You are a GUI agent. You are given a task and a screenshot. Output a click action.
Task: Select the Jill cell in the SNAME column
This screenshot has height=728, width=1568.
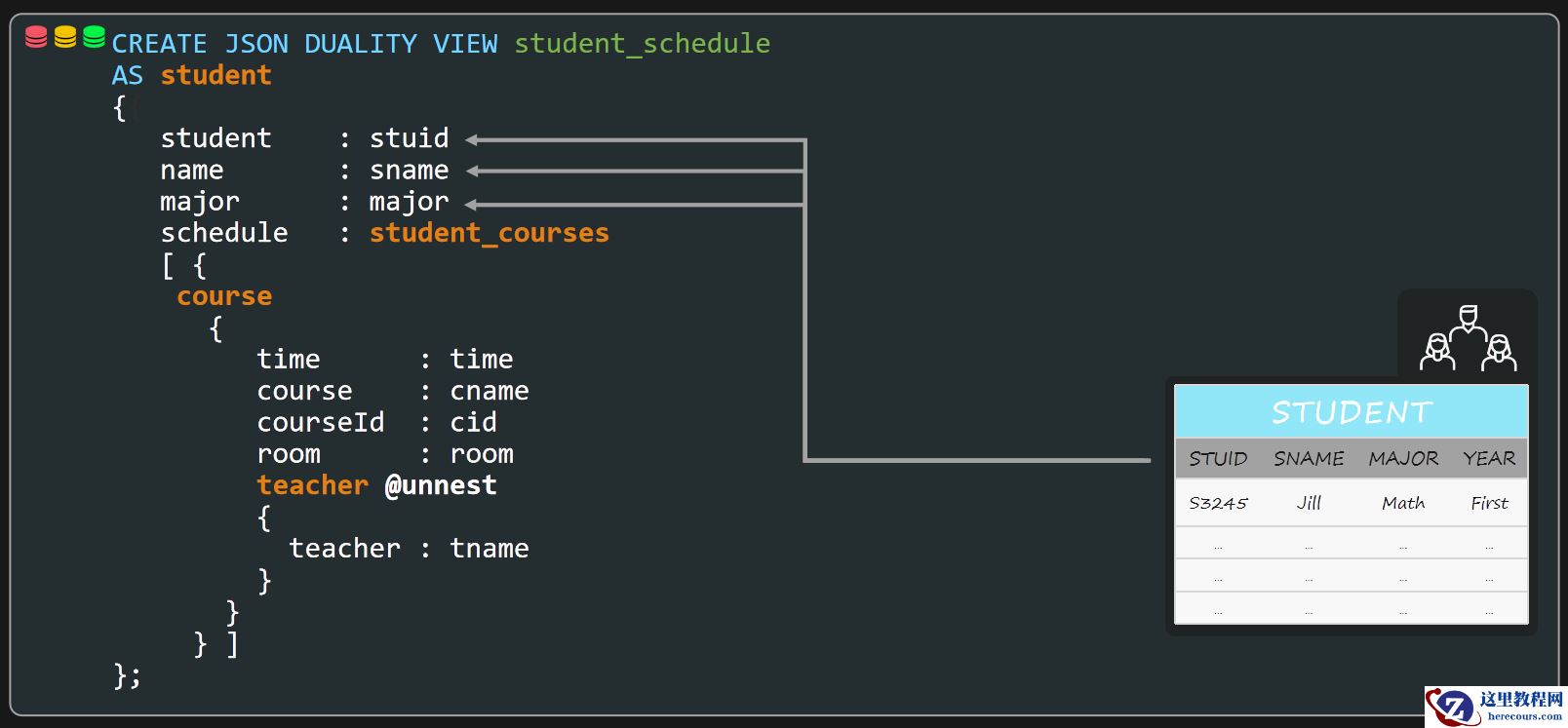coord(1309,503)
